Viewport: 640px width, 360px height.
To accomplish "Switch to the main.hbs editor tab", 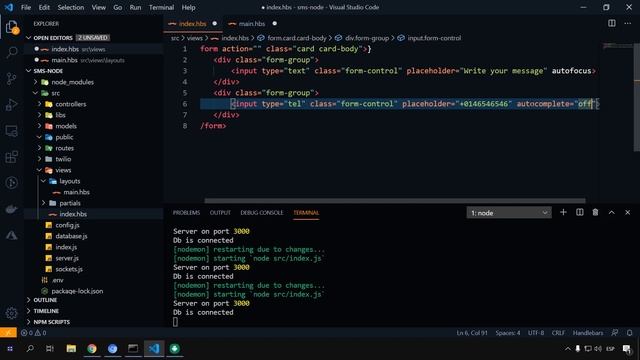I will (x=252, y=24).
